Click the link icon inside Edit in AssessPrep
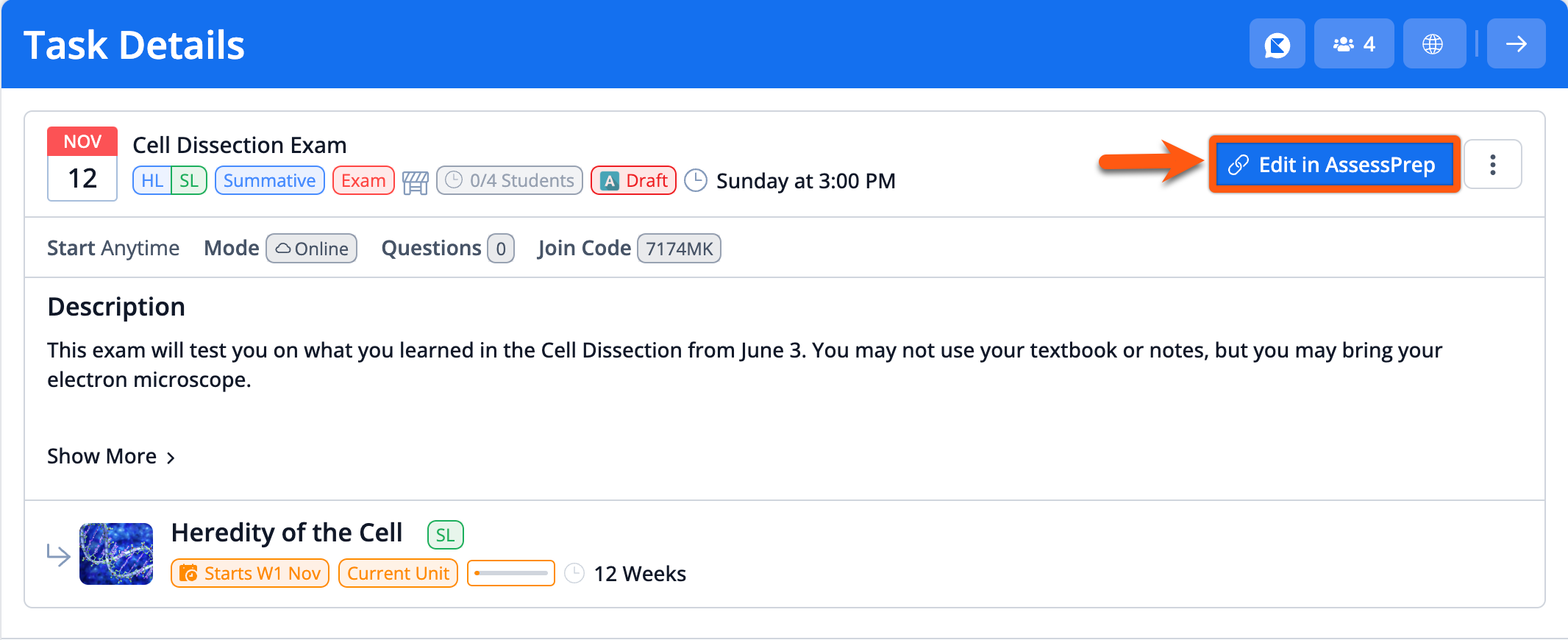The width and height of the screenshot is (1568, 640). 1241,164
